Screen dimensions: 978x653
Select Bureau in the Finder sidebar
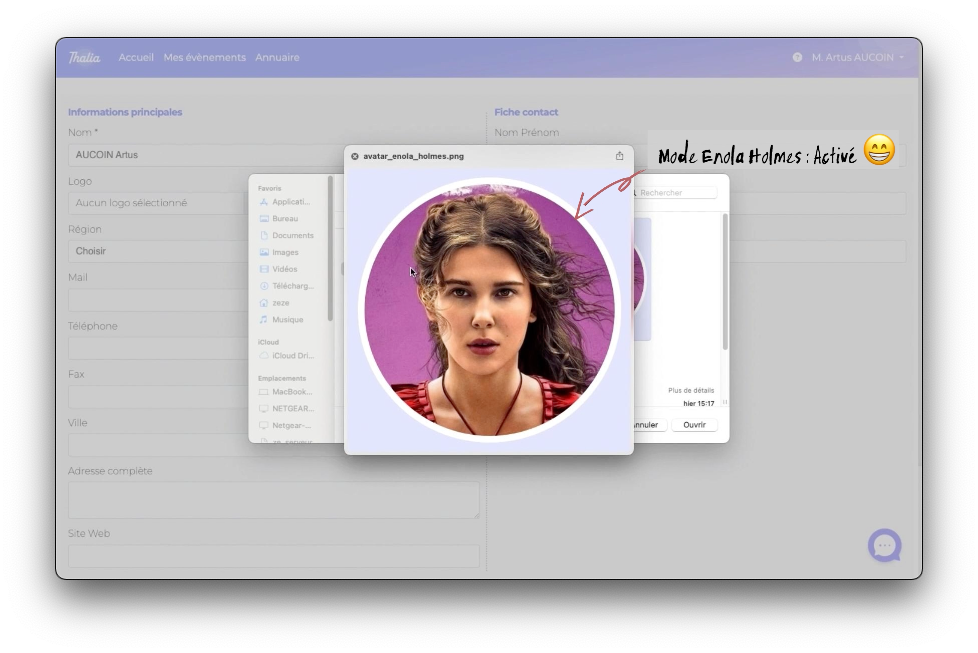point(284,218)
